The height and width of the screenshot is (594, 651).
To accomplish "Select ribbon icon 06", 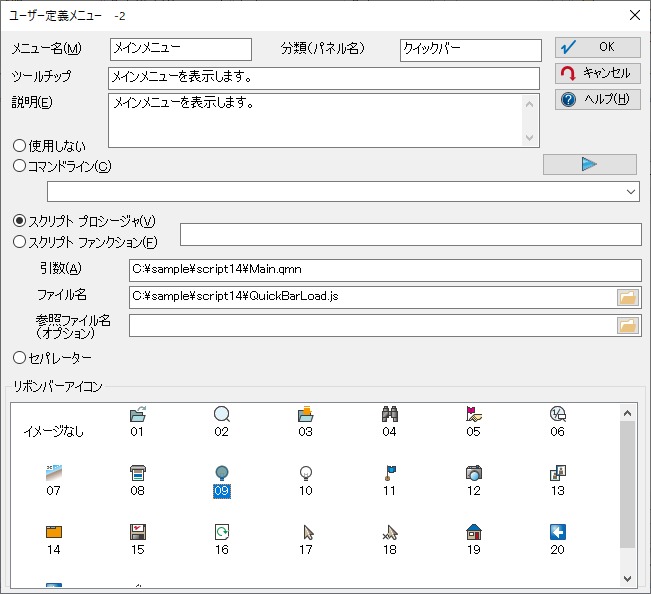I will (558, 422).
